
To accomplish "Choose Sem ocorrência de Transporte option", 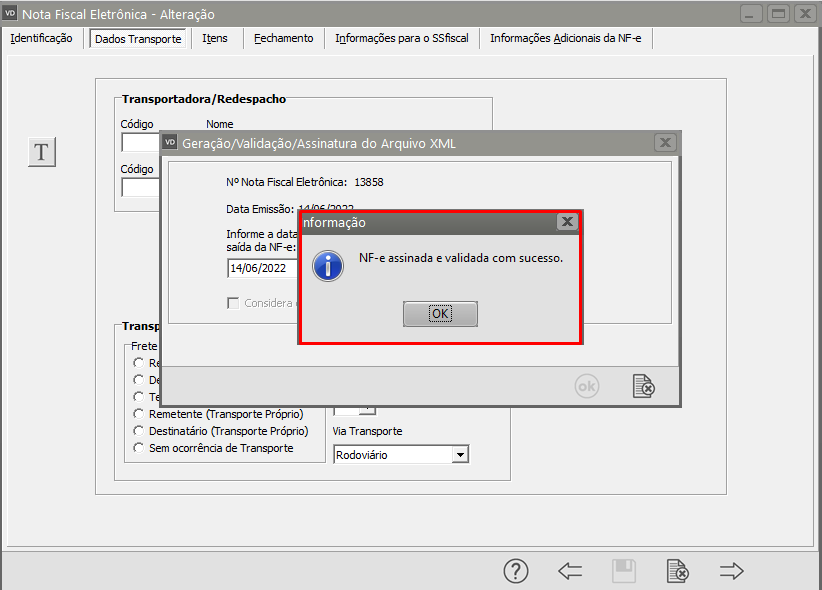I will tap(139, 449).
